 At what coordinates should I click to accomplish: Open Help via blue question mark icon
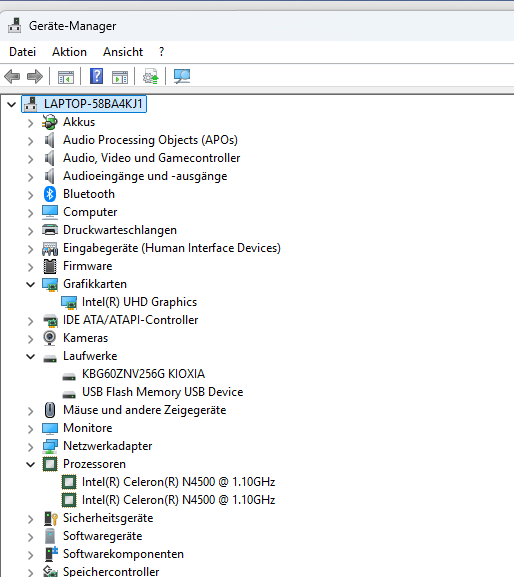tap(96, 76)
